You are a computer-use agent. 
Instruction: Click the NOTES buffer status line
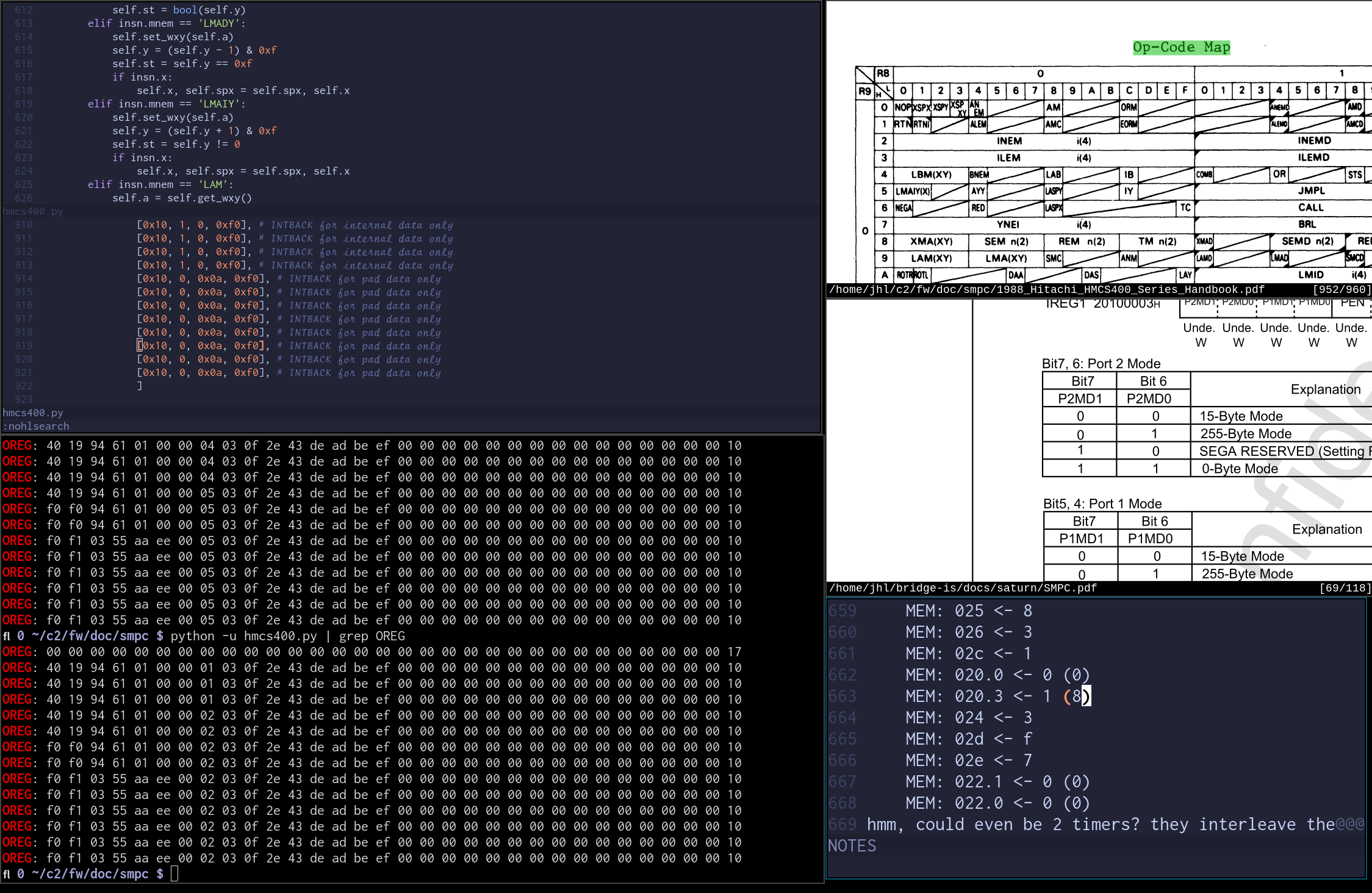click(x=1096, y=845)
